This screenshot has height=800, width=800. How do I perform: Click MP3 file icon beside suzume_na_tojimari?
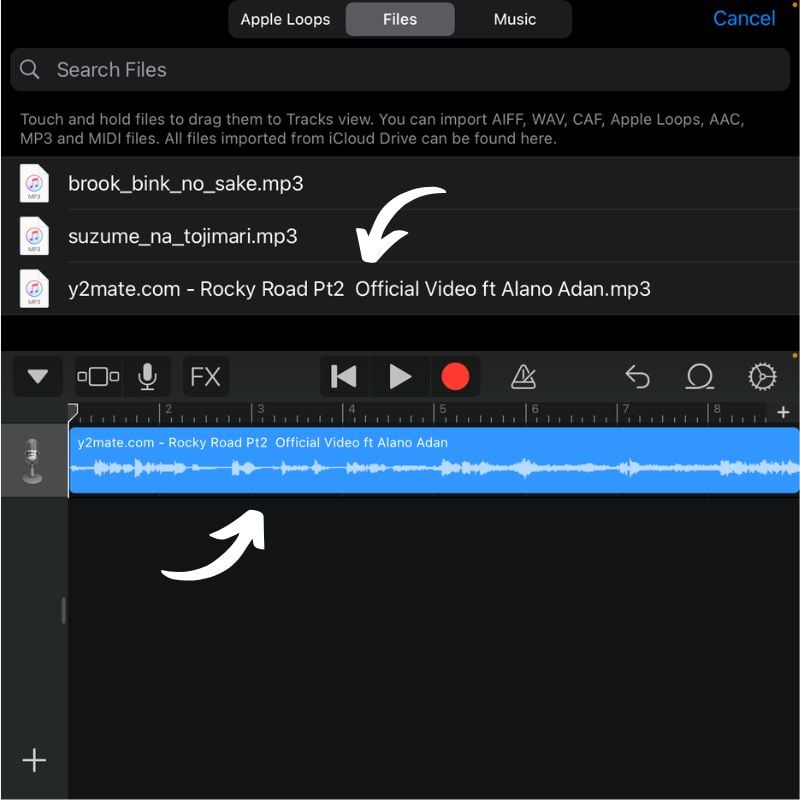(34, 236)
